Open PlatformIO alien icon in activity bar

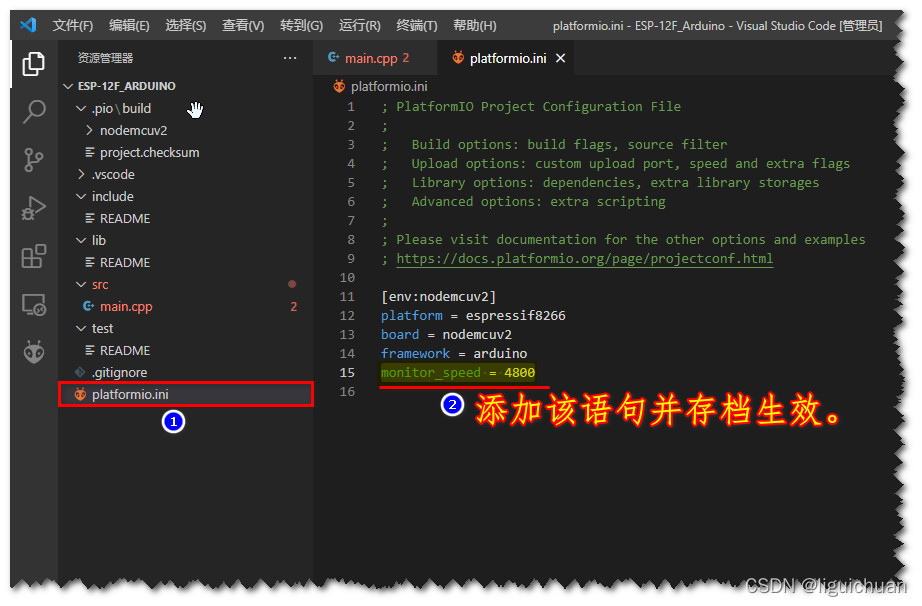[34, 352]
